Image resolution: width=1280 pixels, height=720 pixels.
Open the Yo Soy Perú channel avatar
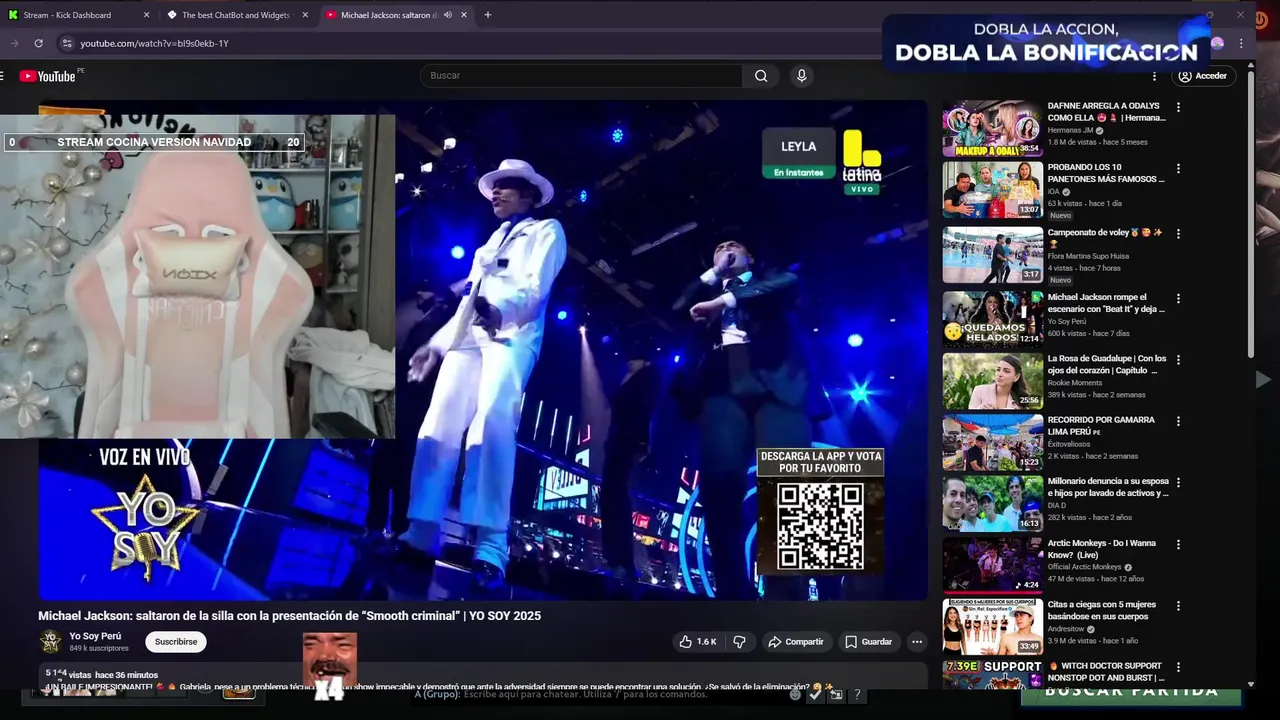[50, 642]
